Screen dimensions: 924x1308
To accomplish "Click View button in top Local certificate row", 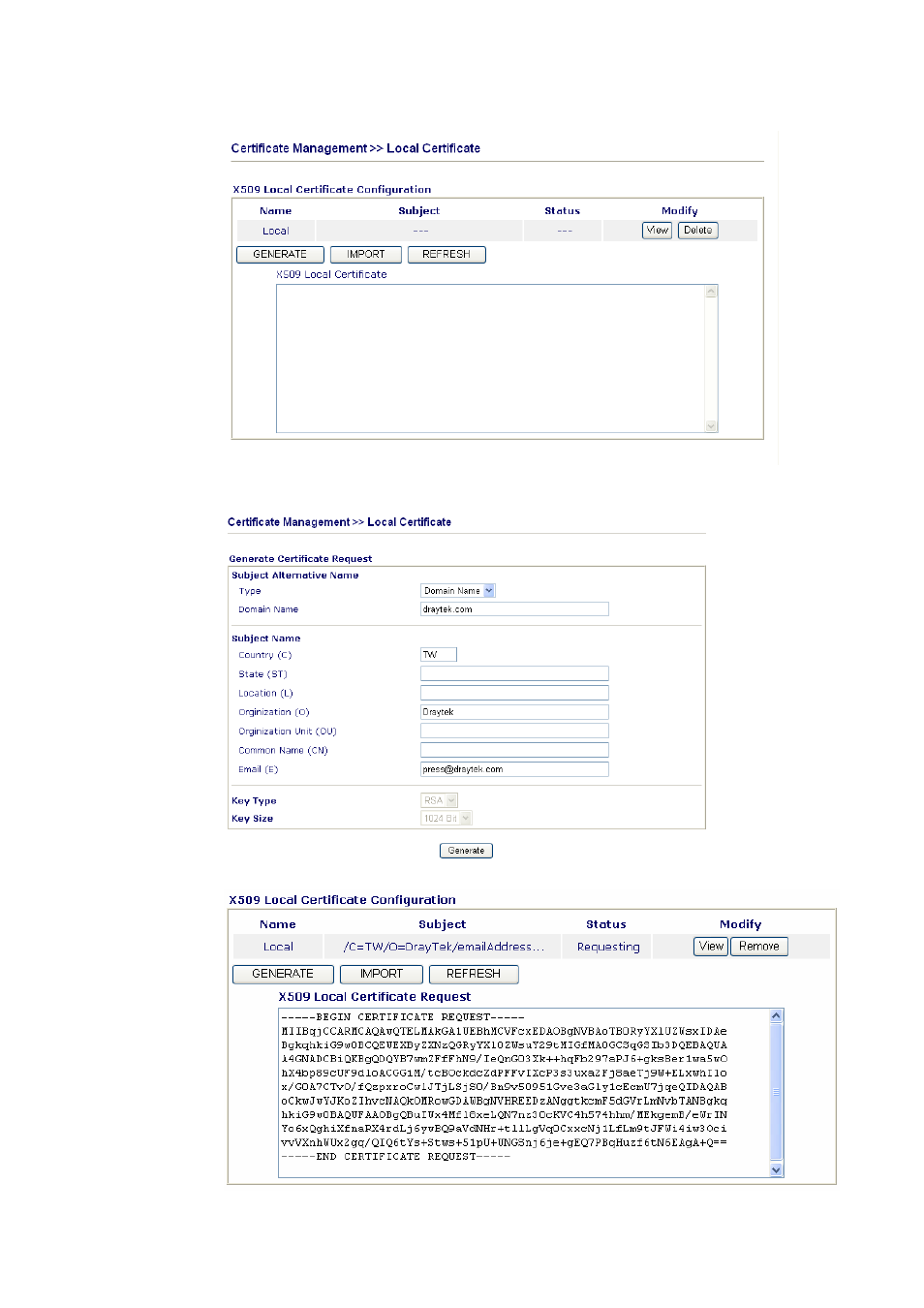I will coord(657,231).
